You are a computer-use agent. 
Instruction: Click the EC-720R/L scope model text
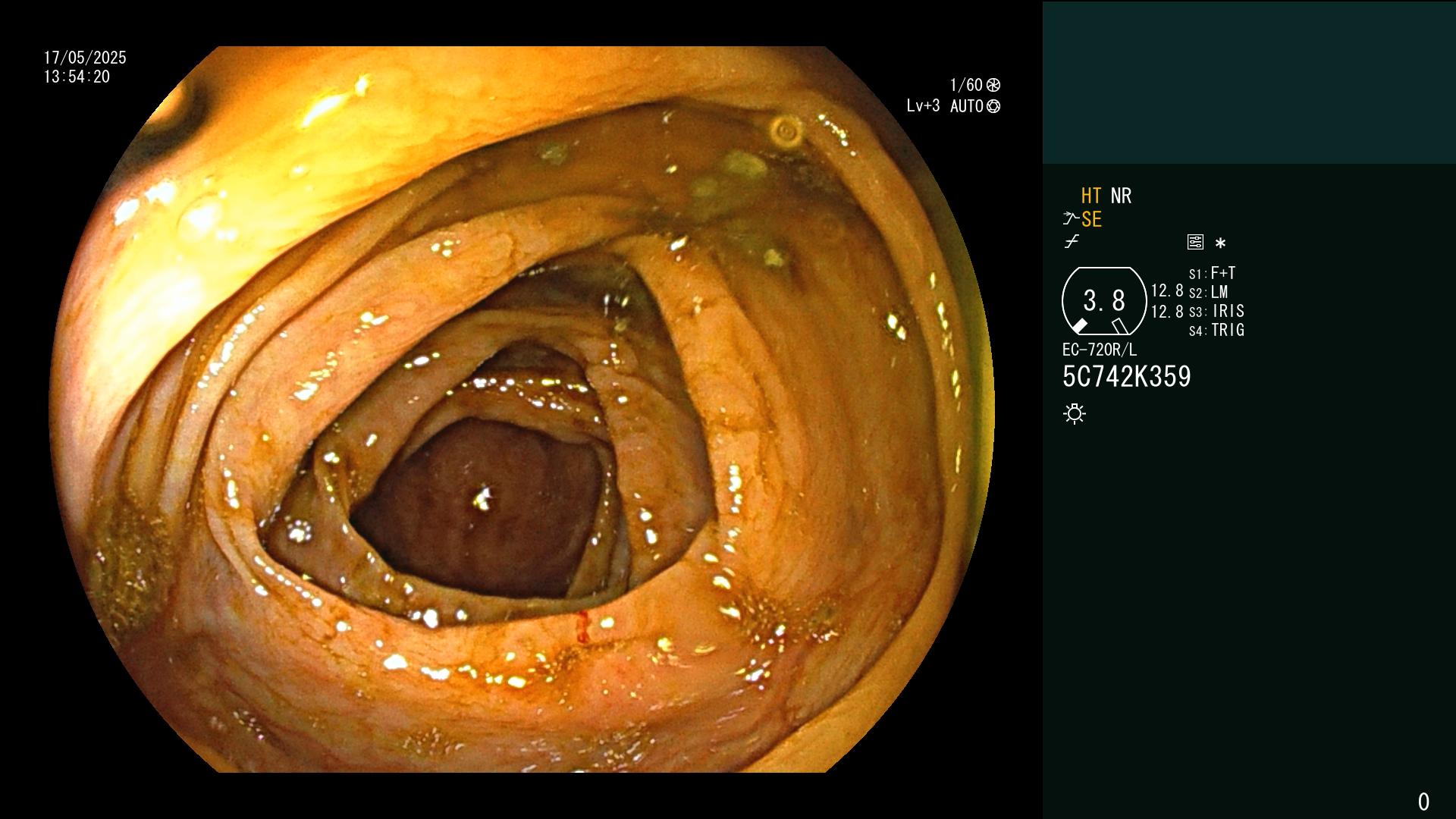point(1100,350)
